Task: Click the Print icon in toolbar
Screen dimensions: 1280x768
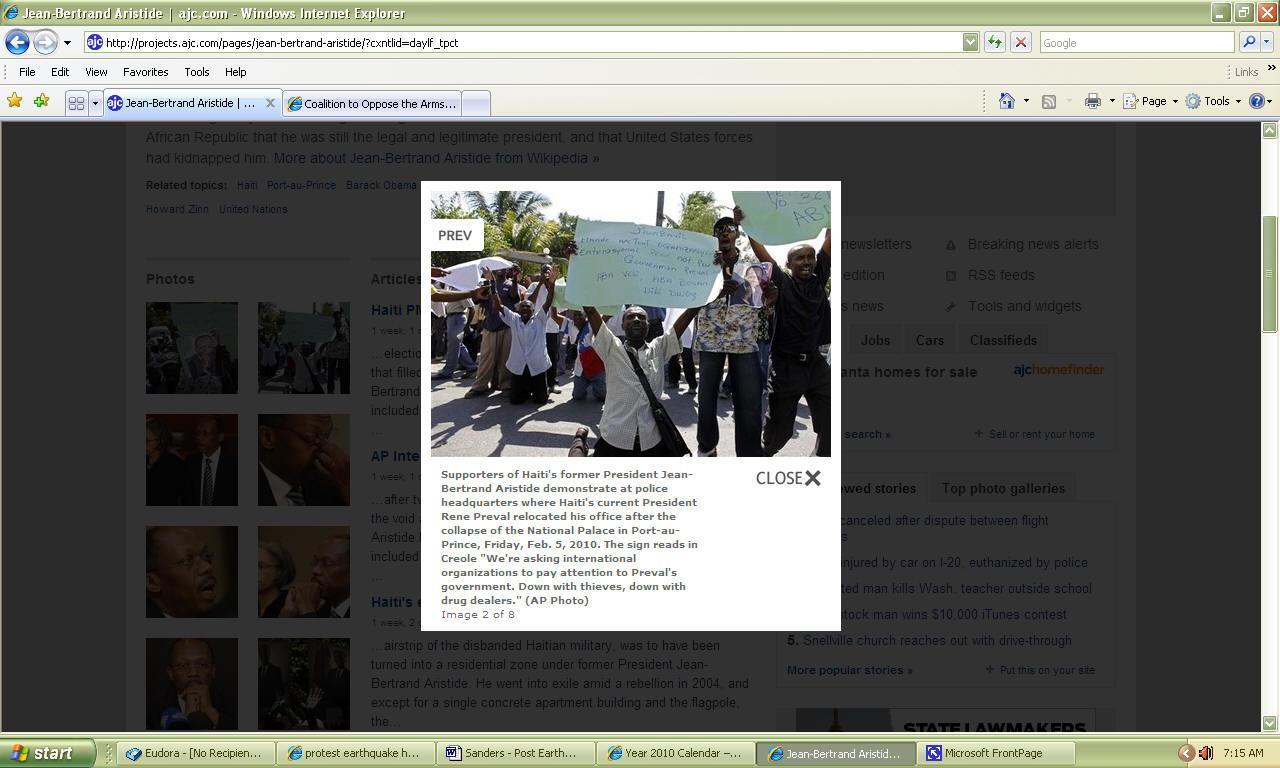Action: pyautogui.click(x=1092, y=101)
